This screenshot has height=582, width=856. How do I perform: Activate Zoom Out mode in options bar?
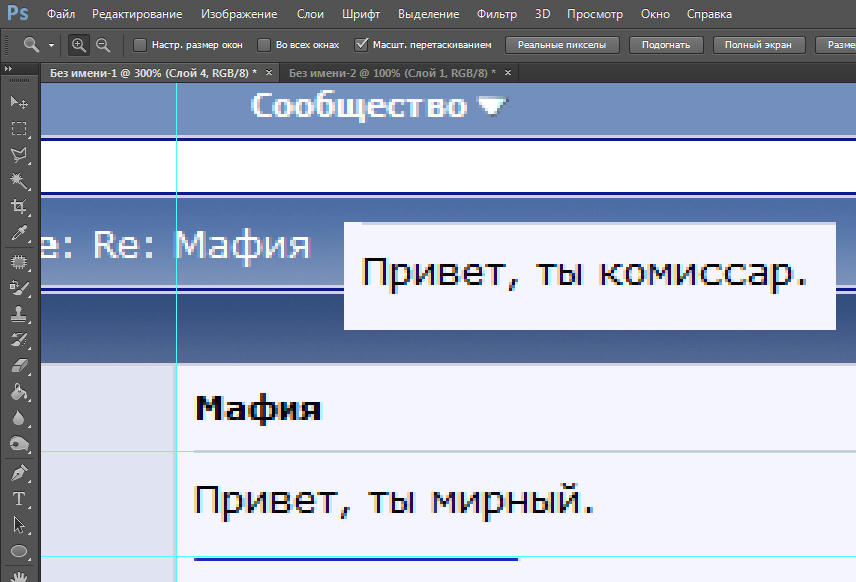click(103, 45)
